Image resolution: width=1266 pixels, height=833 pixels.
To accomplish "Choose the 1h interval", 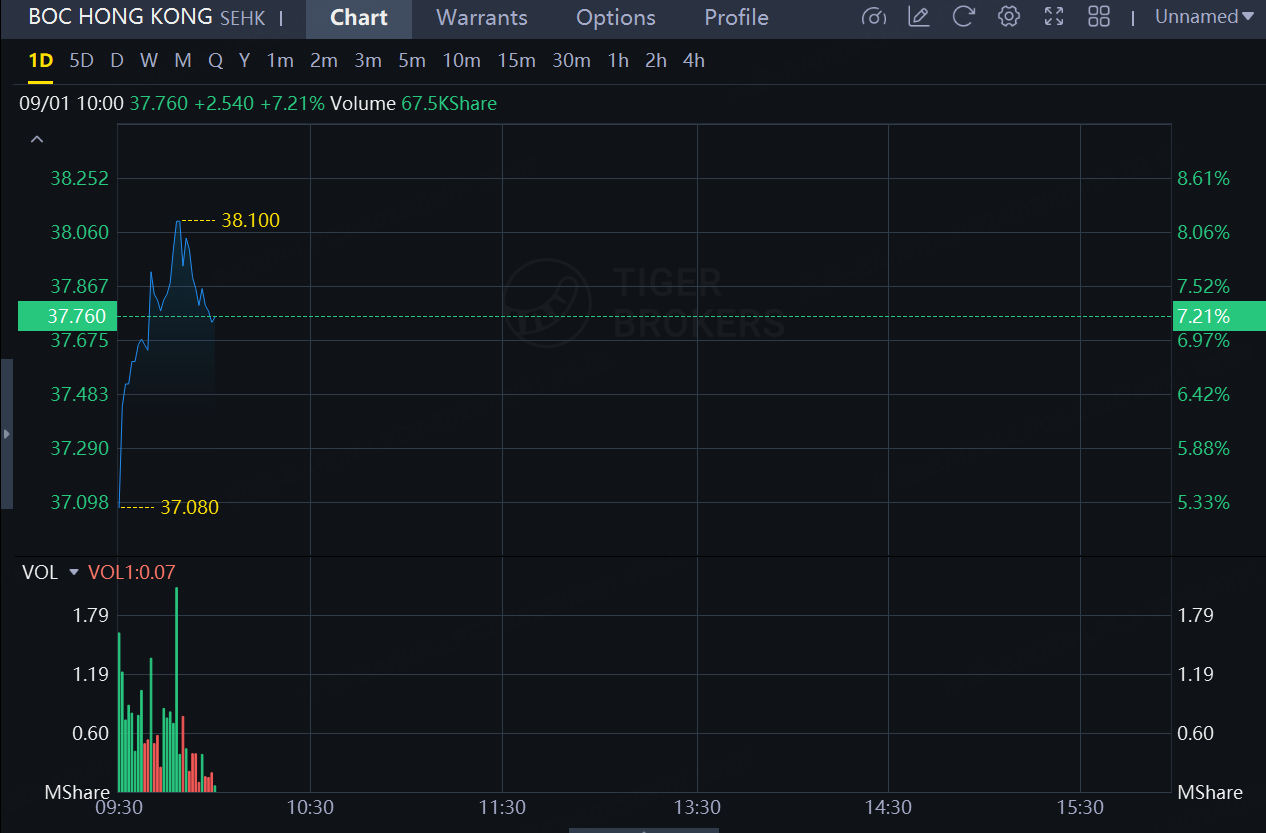I will 618,61.
